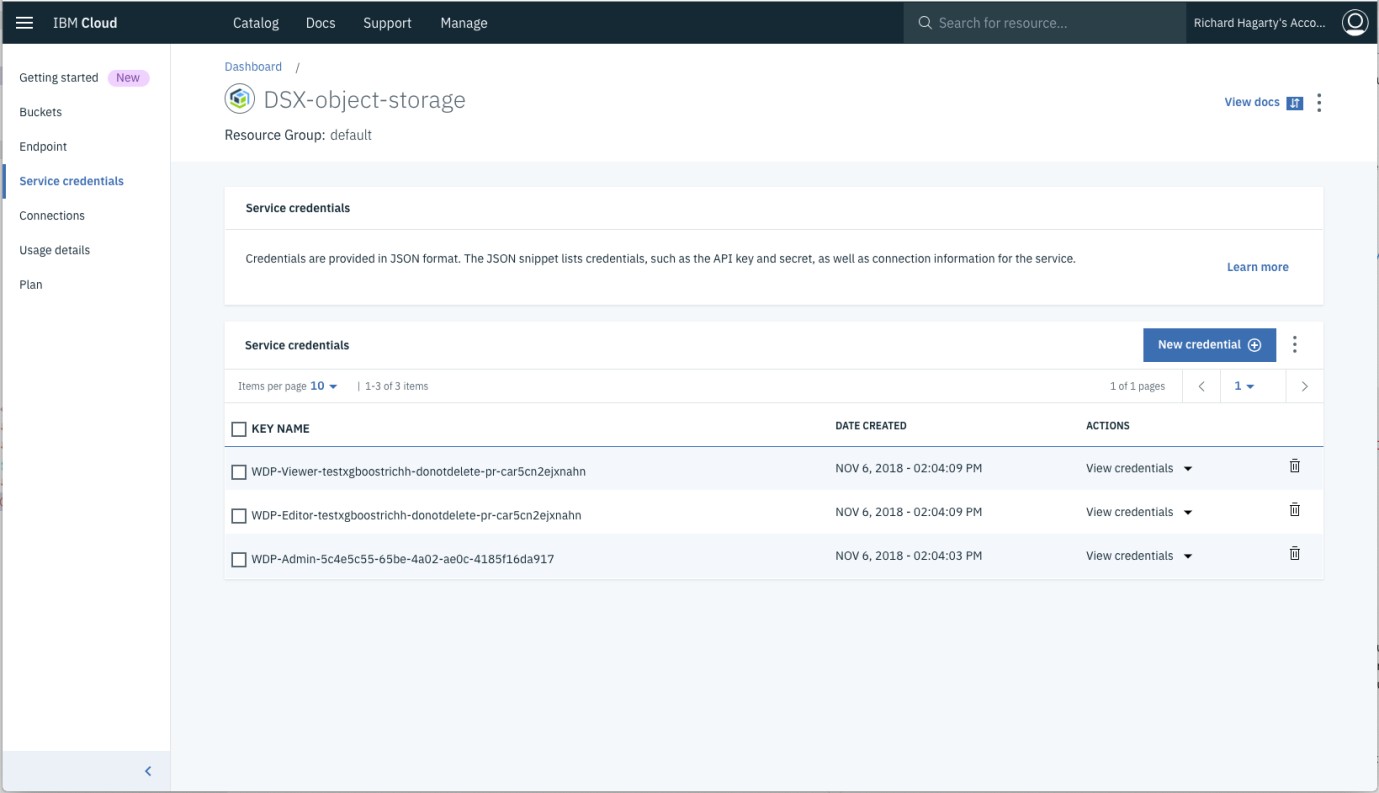Open the credentials table overflow menu
The height and width of the screenshot is (793, 1379).
tap(1294, 345)
